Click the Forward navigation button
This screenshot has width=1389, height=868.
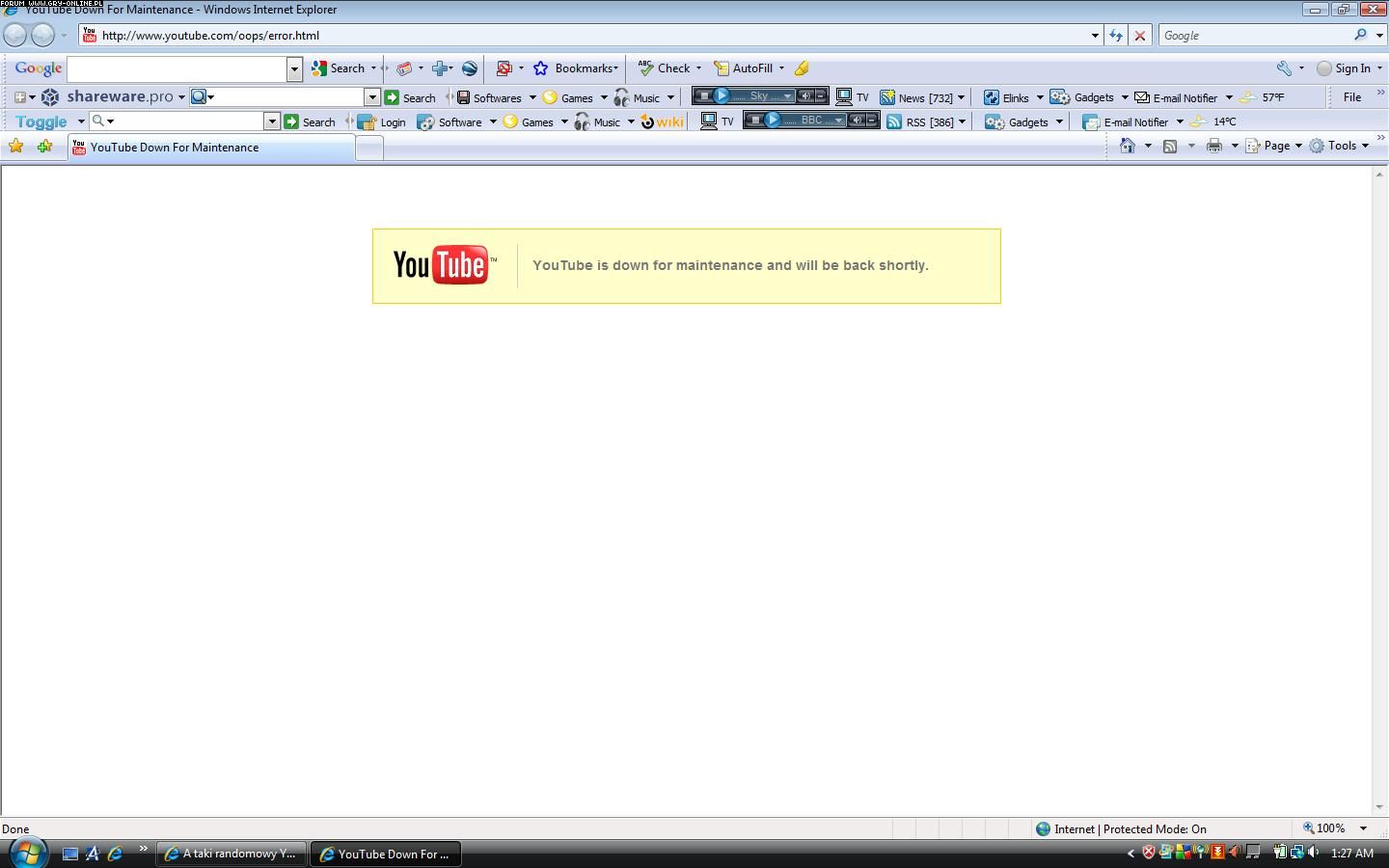coord(42,35)
